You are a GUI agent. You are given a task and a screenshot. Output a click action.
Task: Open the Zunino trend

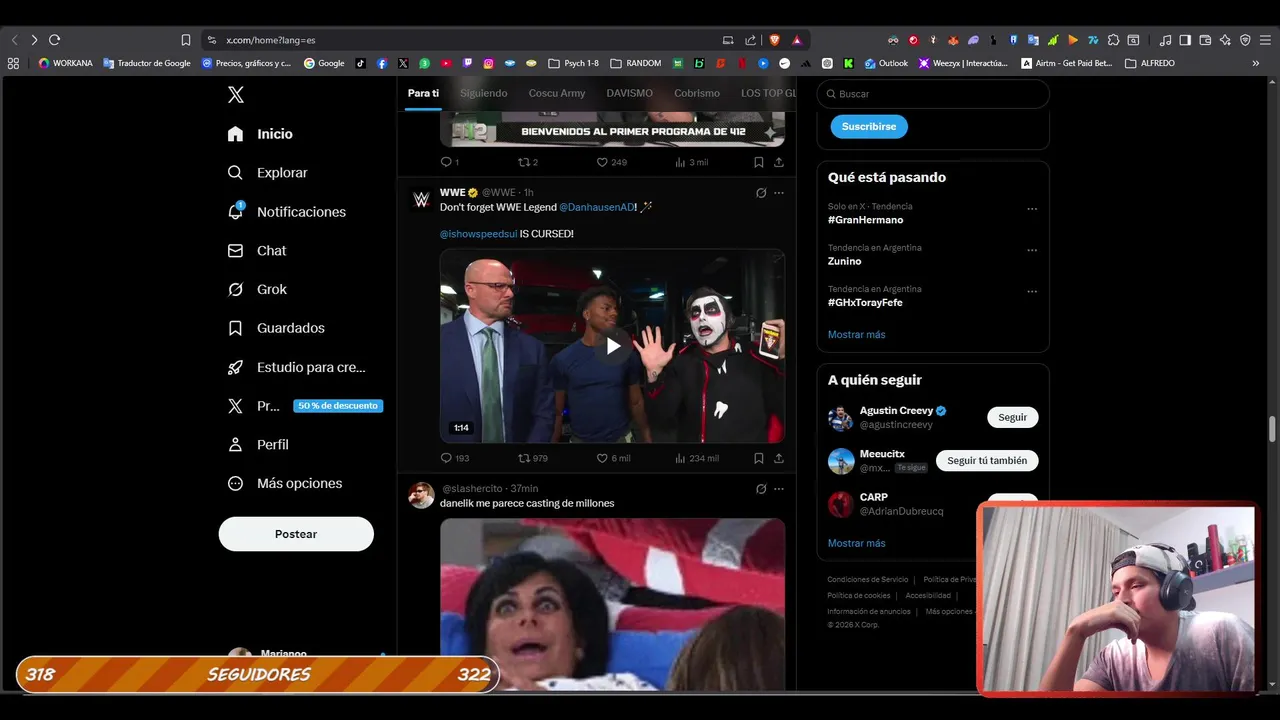click(844, 261)
